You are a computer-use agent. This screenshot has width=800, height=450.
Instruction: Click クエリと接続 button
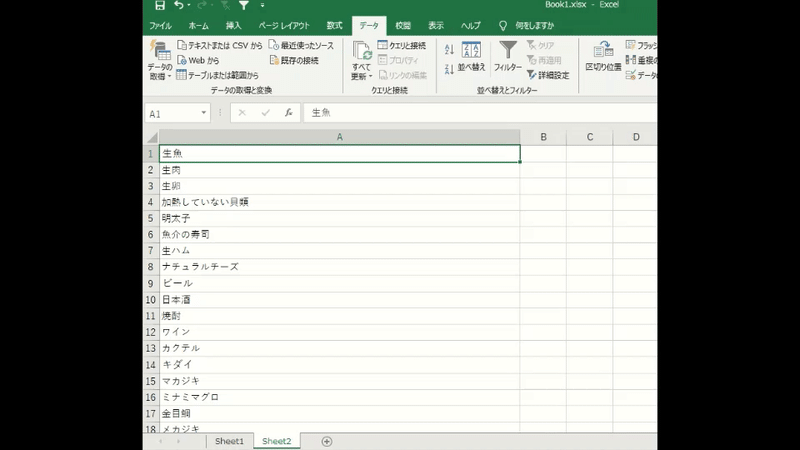pyautogui.click(x=402, y=45)
